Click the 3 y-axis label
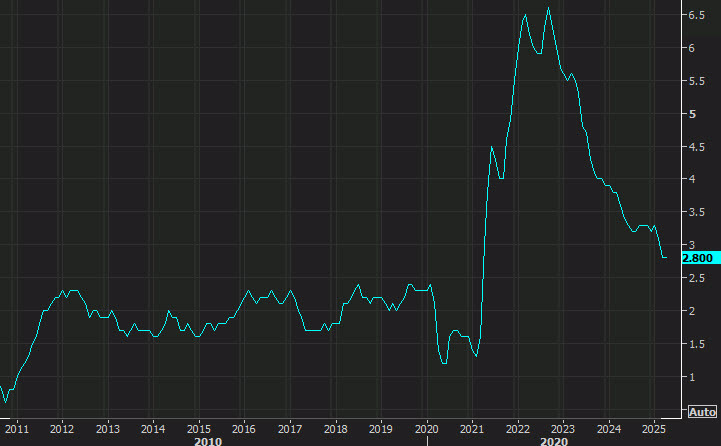The image size is (721, 446). (692, 245)
